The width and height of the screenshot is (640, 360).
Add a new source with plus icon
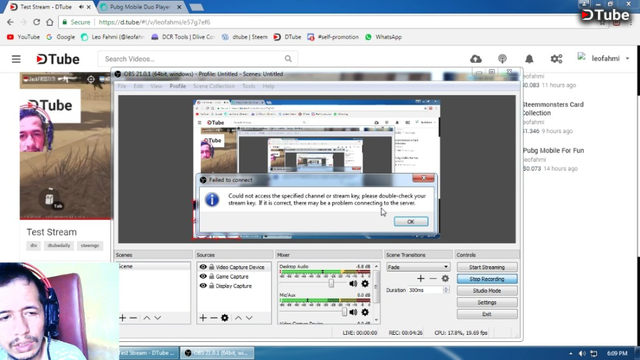click(x=203, y=318)
